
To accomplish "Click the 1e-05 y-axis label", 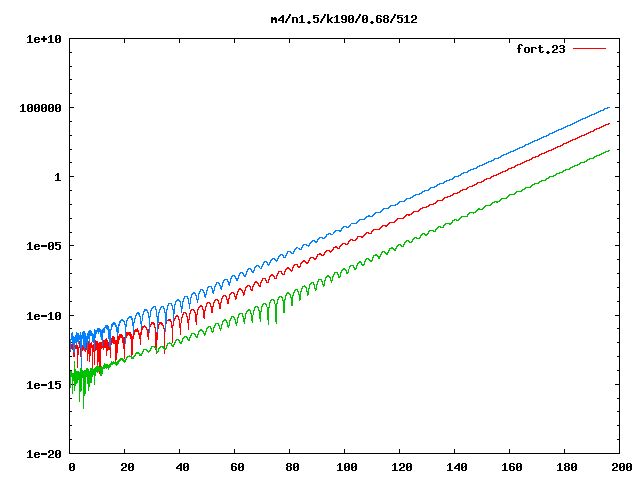I will pyautogui.click(x=44, y=246).
